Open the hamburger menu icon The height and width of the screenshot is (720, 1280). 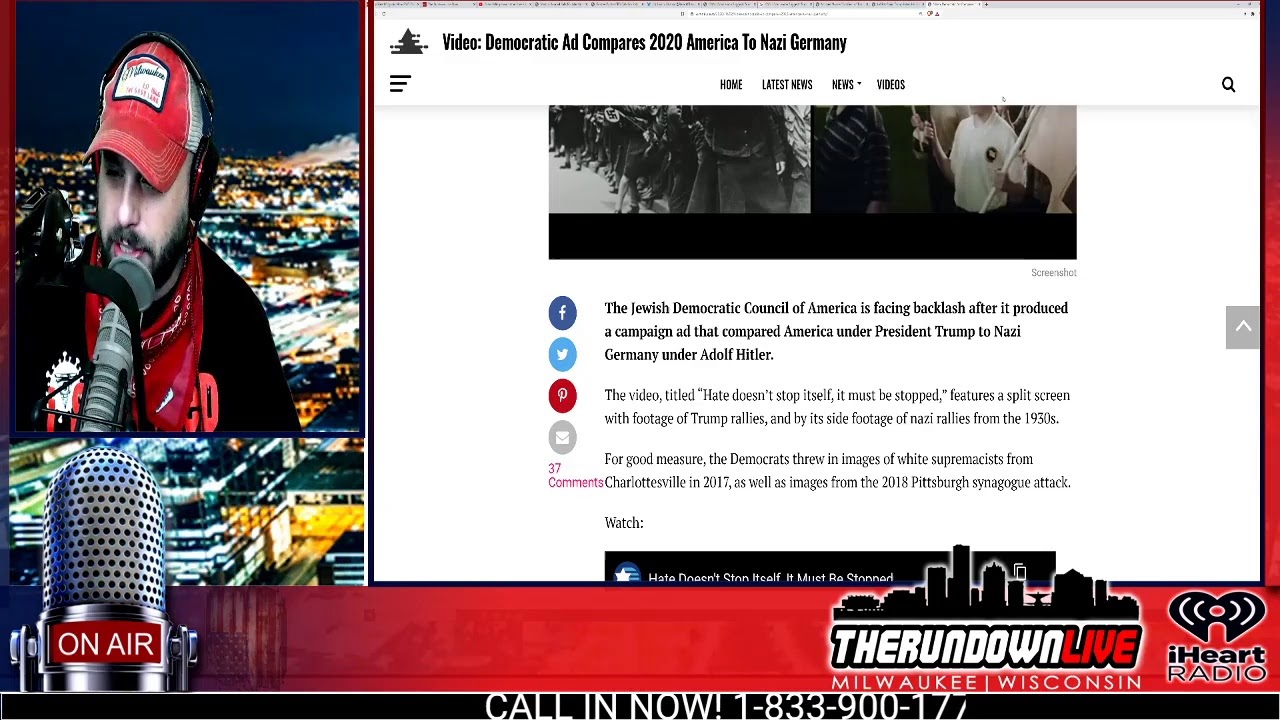400,85
